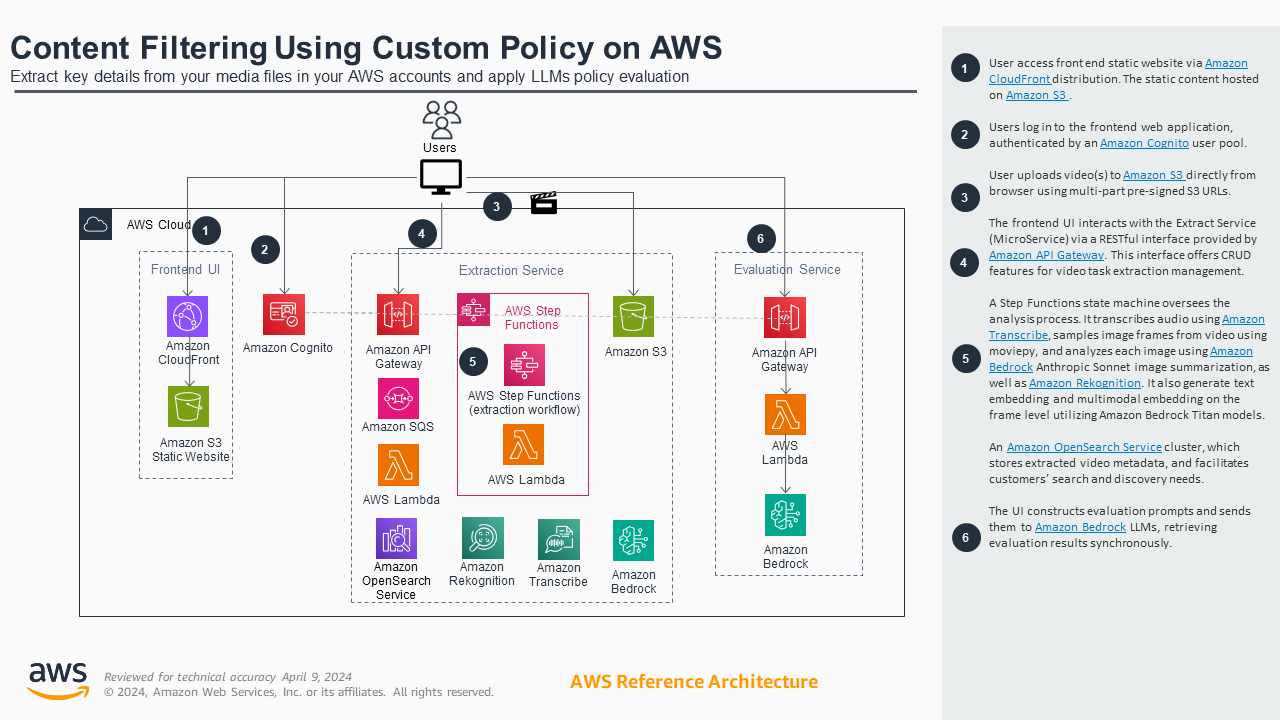Select the AWS Lambda icon below Amazon SQS

pos(398,465)
